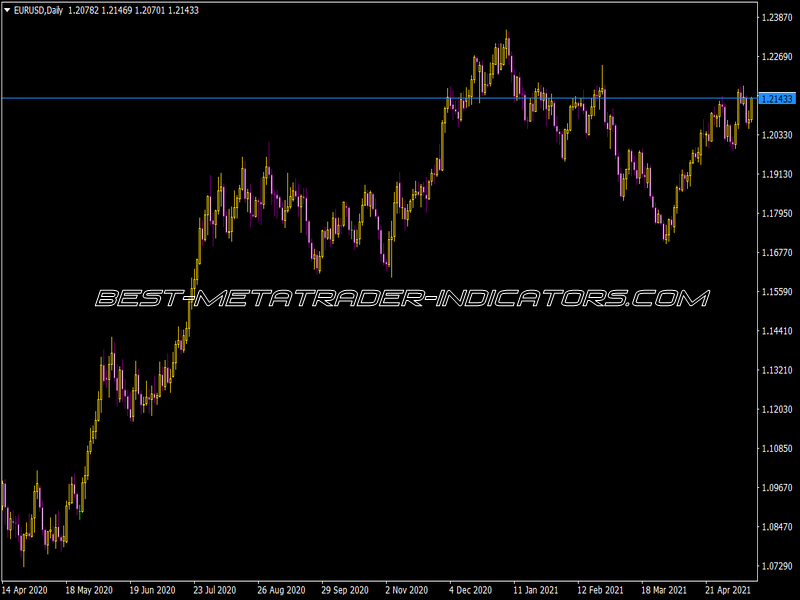This screenshot has height=600, width=800.
Task: Click the 1.15590 price scale value
Action: pyautogui.click(x=777, y=292)
